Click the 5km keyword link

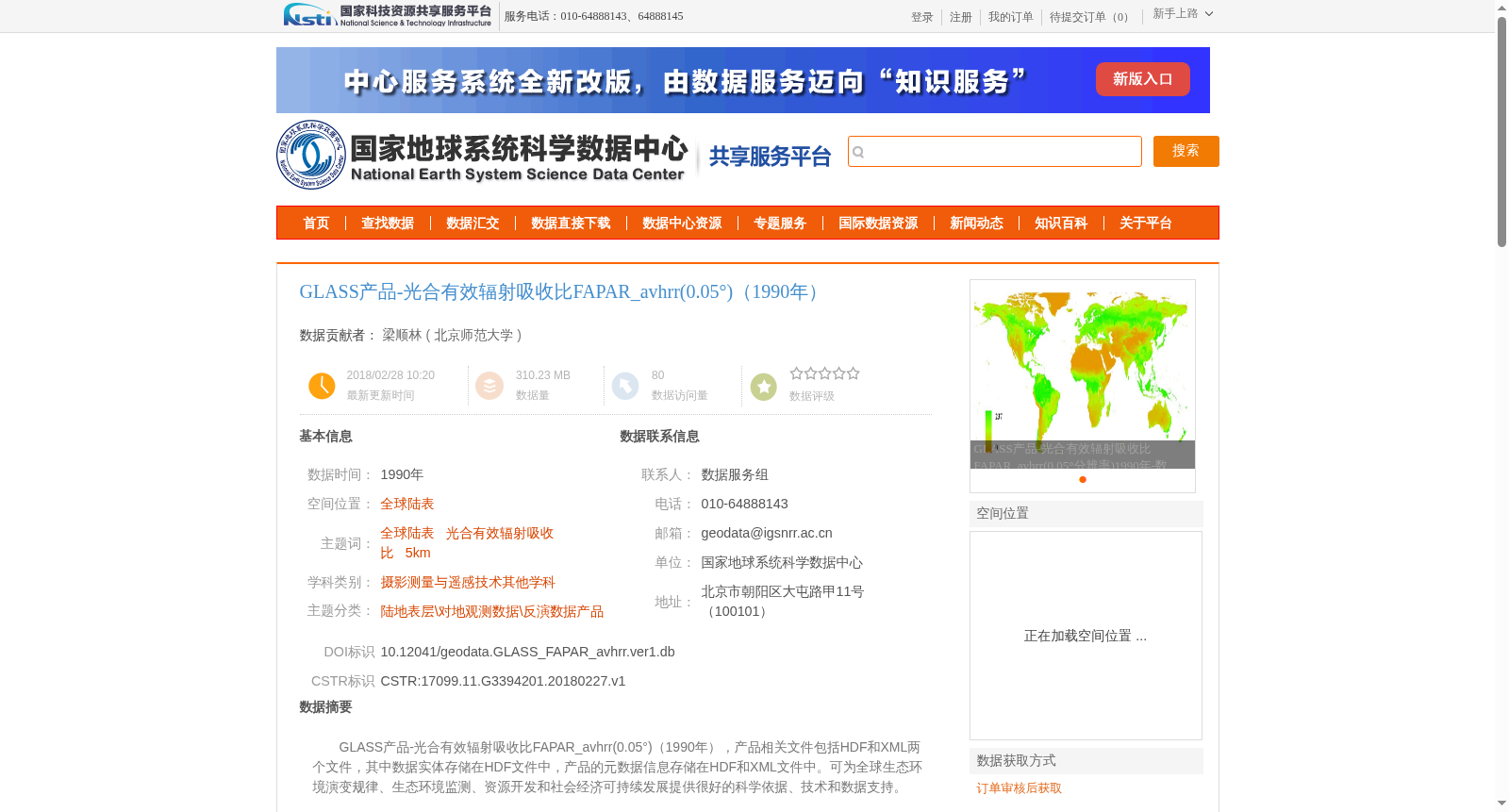point(418,553)
